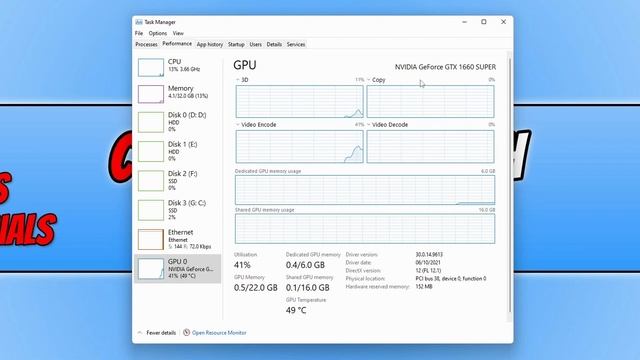Close the Task Manager window
The width and height of the screenshot is (640, 360).
click(503, 22)
